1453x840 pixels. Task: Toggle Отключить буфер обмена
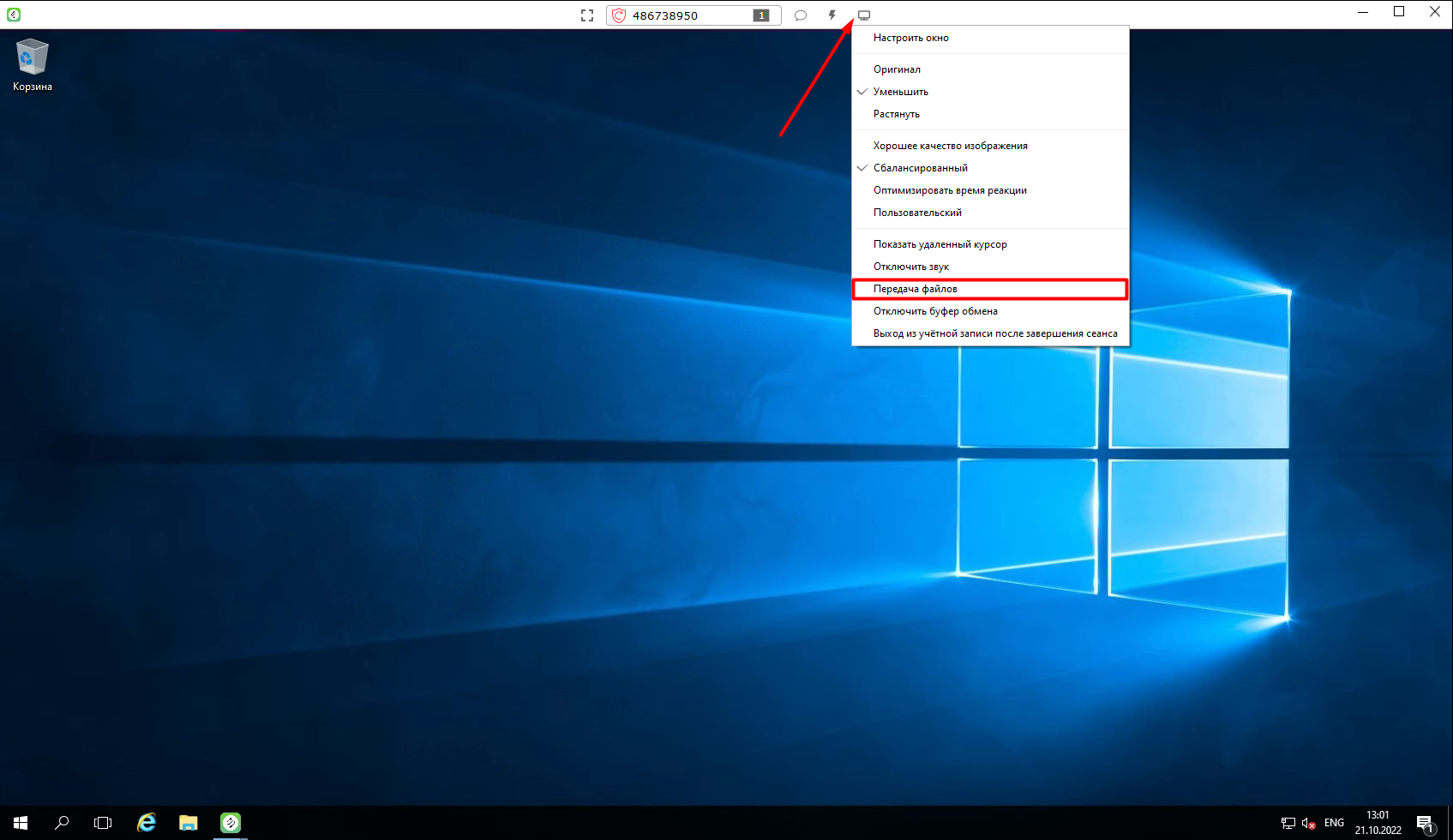[x=990, y=311]
